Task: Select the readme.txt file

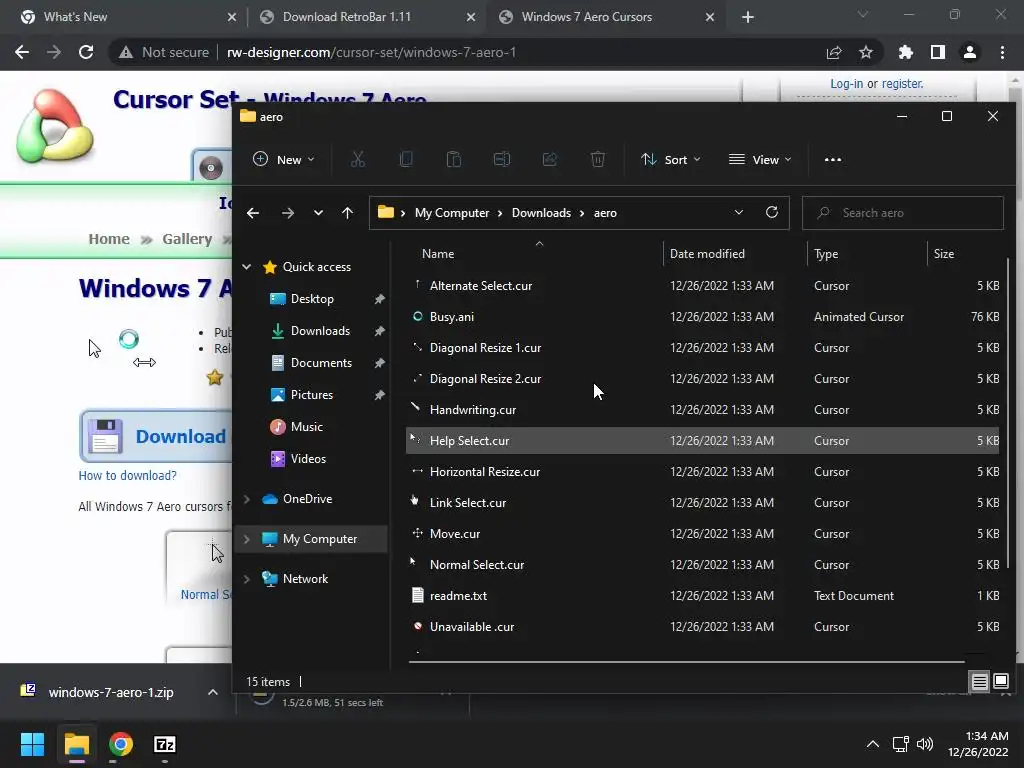Action: click(703, 596)
